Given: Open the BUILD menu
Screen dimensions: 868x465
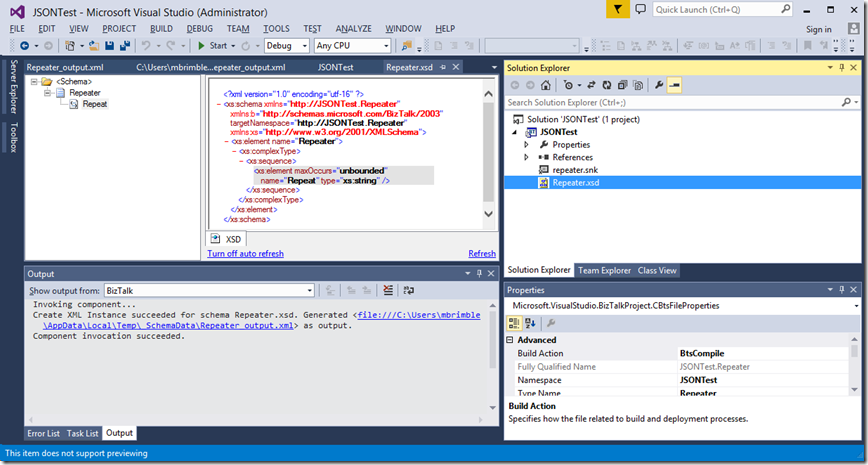Looking at the screenshot, I should (x=161, y=29).
